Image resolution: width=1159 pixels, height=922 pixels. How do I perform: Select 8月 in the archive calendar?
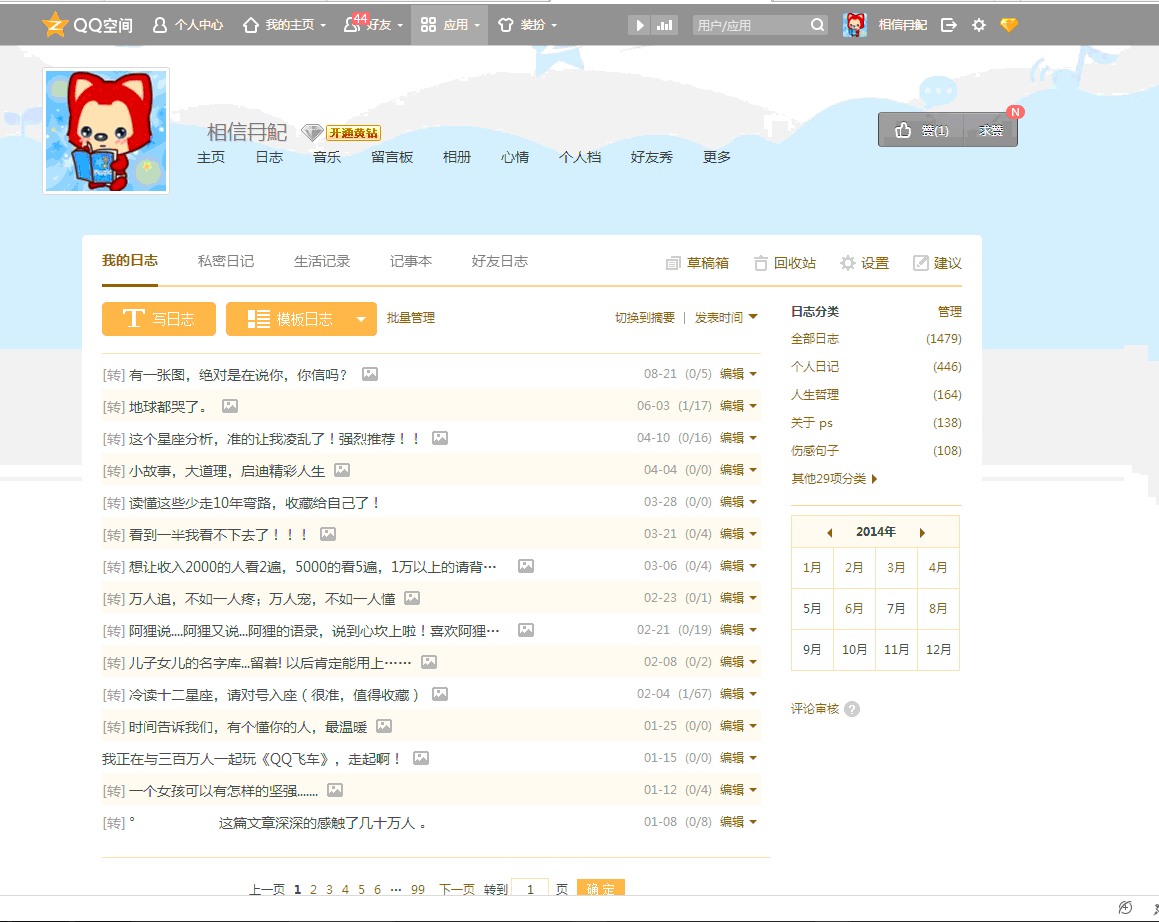click(x=938, y=609)
